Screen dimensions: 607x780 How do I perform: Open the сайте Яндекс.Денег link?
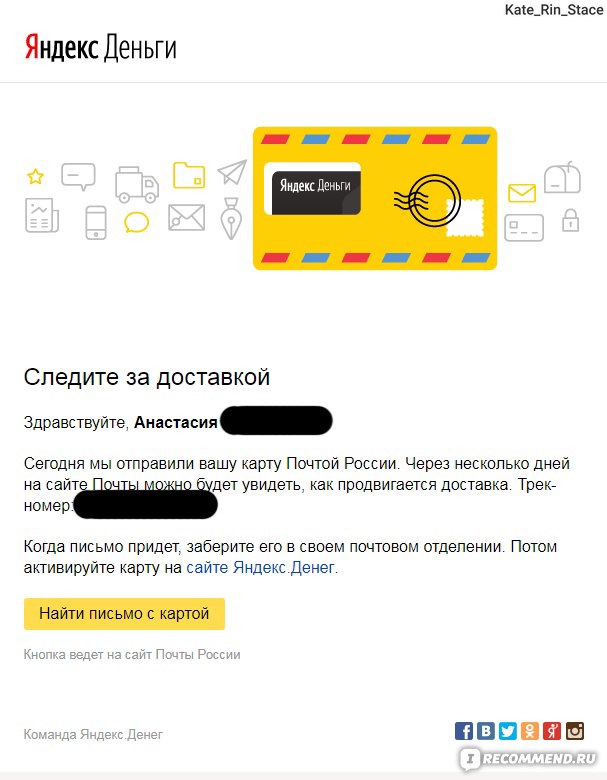click(x=260, y=568)
